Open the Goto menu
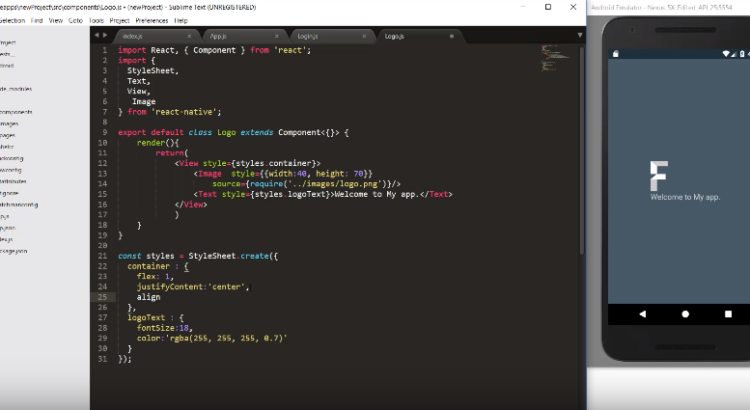Image resolution: width=750 pixels, height=410 pixels. (76, 20)
